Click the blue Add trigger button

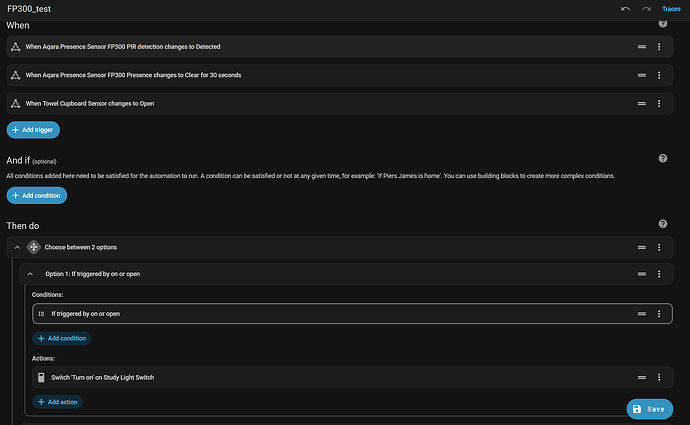click(33, 130)
